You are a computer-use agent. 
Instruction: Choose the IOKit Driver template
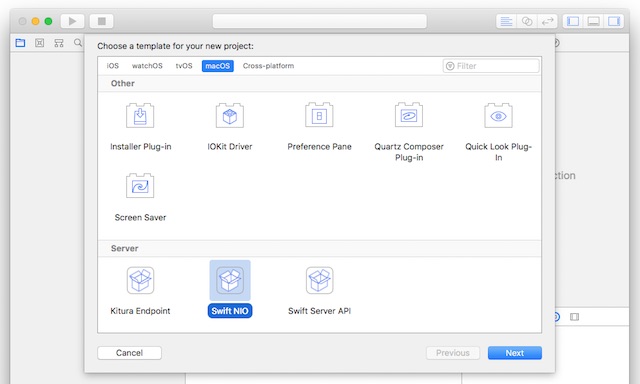click(x=230, y=115)
